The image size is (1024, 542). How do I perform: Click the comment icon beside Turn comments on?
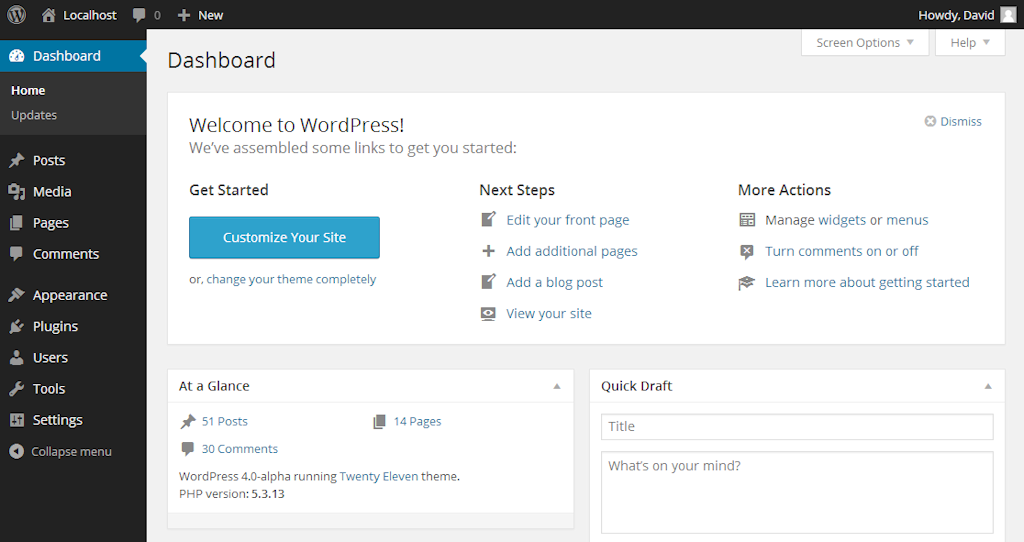tap(747, 251)
